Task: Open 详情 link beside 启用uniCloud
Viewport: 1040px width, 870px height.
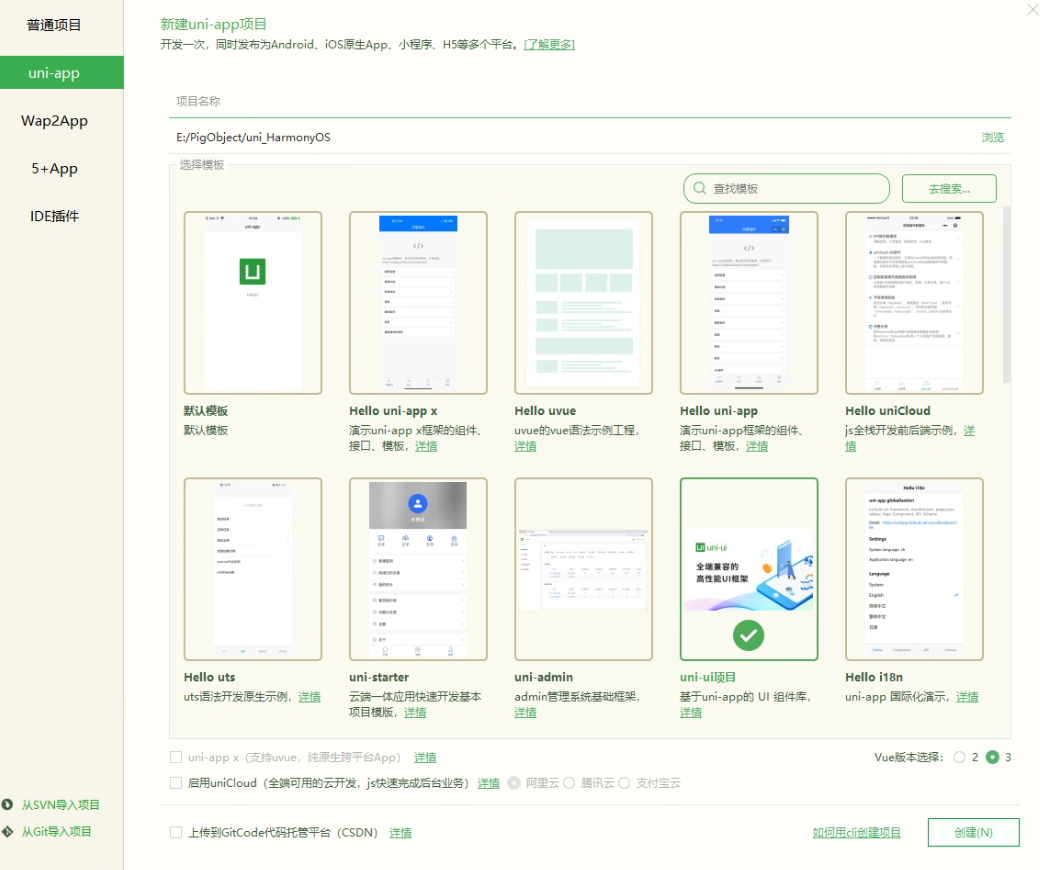Action: point(489,783)
